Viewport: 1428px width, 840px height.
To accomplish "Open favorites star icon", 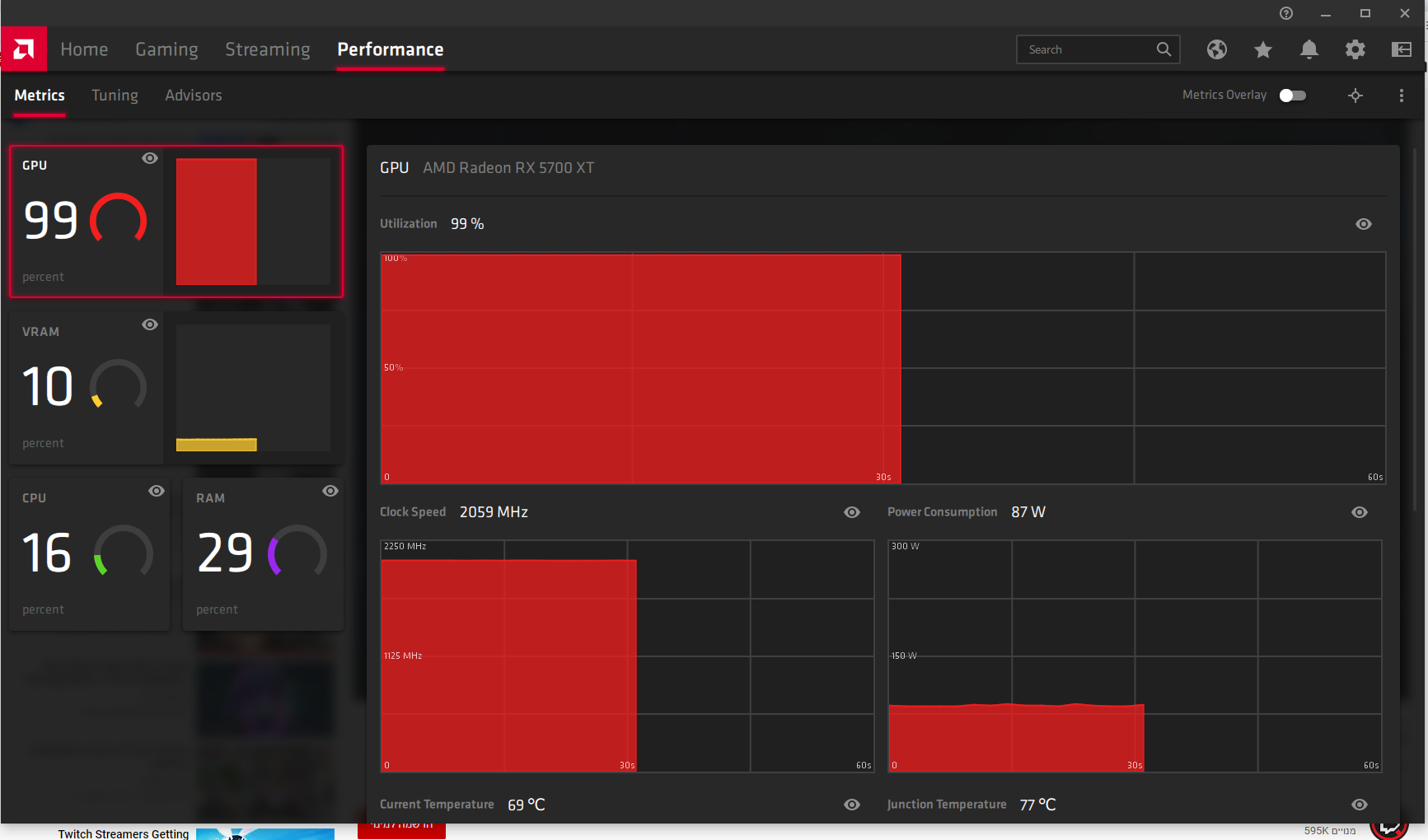I will 1262,49.
